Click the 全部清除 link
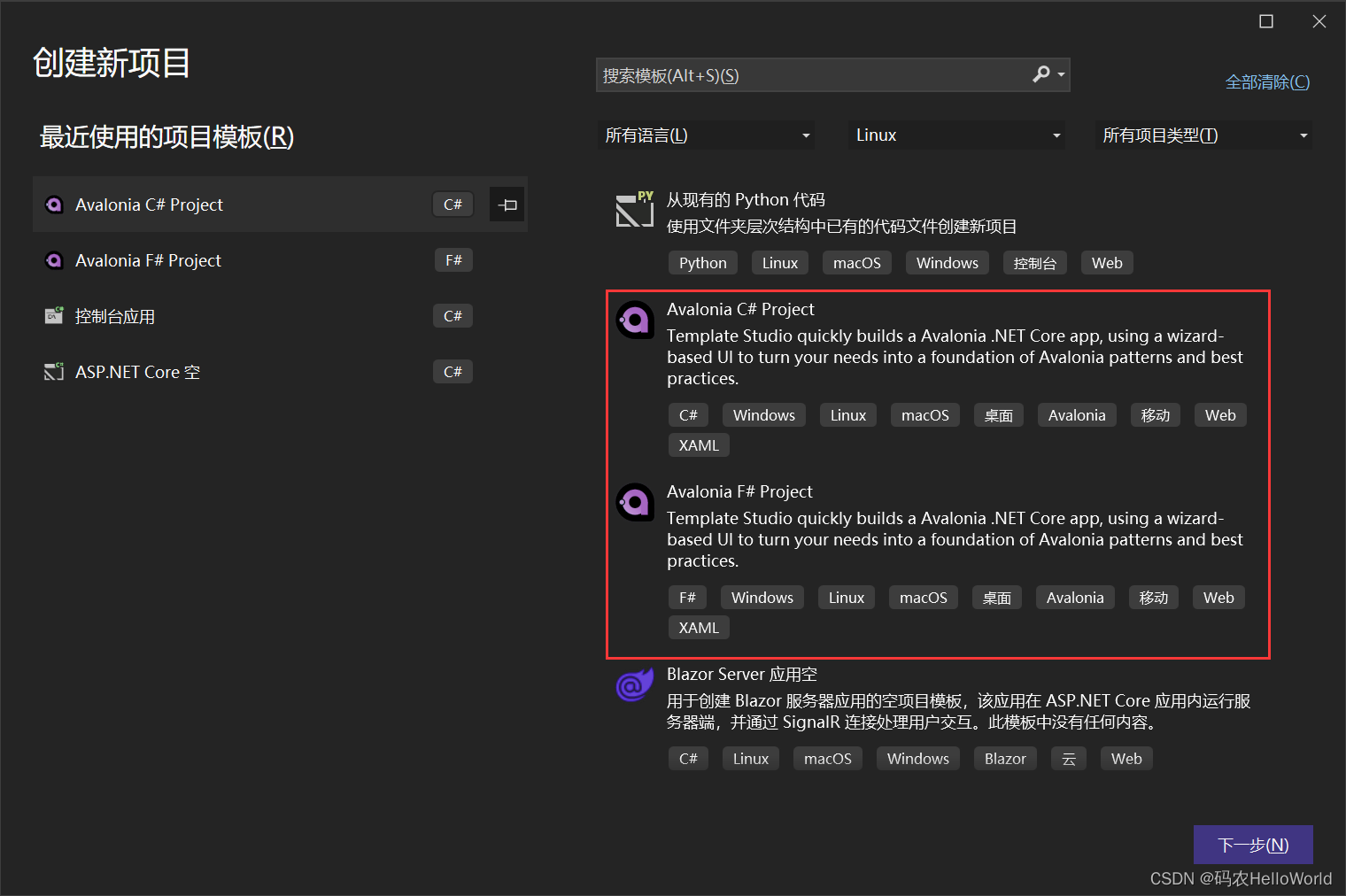Viewport: 1346px width, 896px height. (x=1266, y=81)
